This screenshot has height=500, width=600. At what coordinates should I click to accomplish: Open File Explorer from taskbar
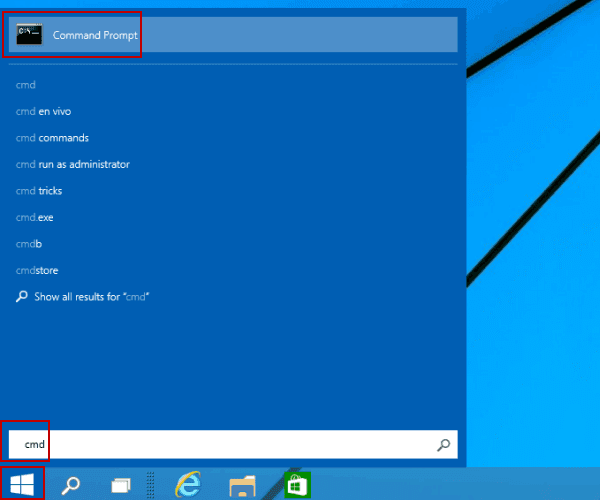[242, 485]
